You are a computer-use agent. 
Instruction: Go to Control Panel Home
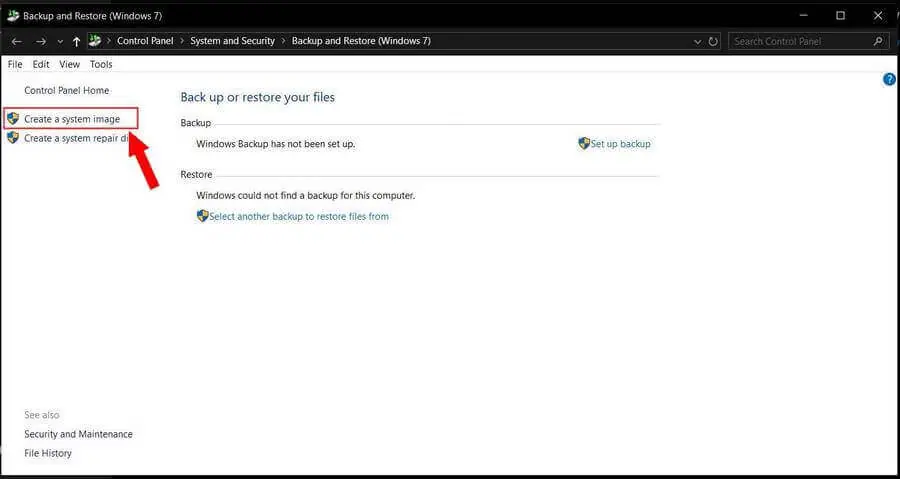(x=67, y=90)
